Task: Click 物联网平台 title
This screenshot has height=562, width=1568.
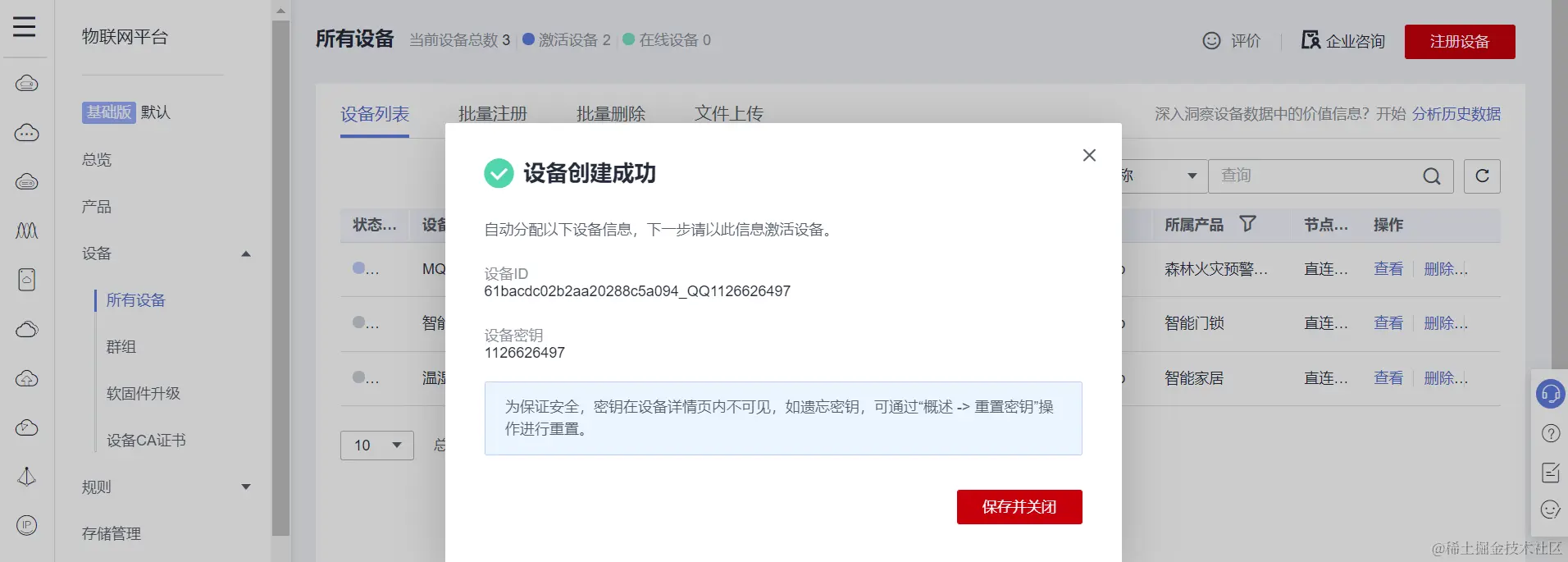Action: click(x=125, y=37)
